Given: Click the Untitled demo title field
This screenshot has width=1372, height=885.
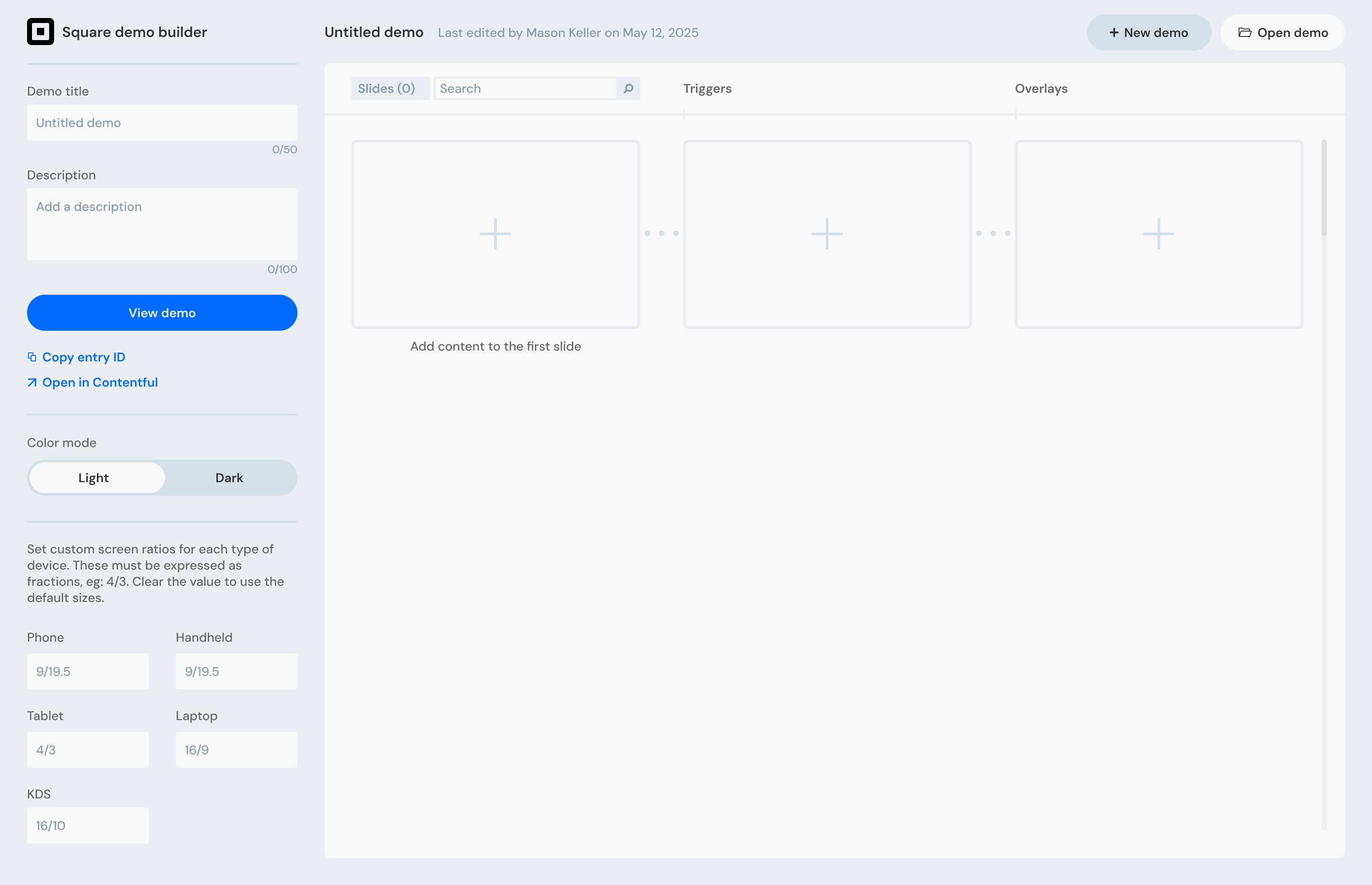Looking at the screenshot, I should point(162,123).
